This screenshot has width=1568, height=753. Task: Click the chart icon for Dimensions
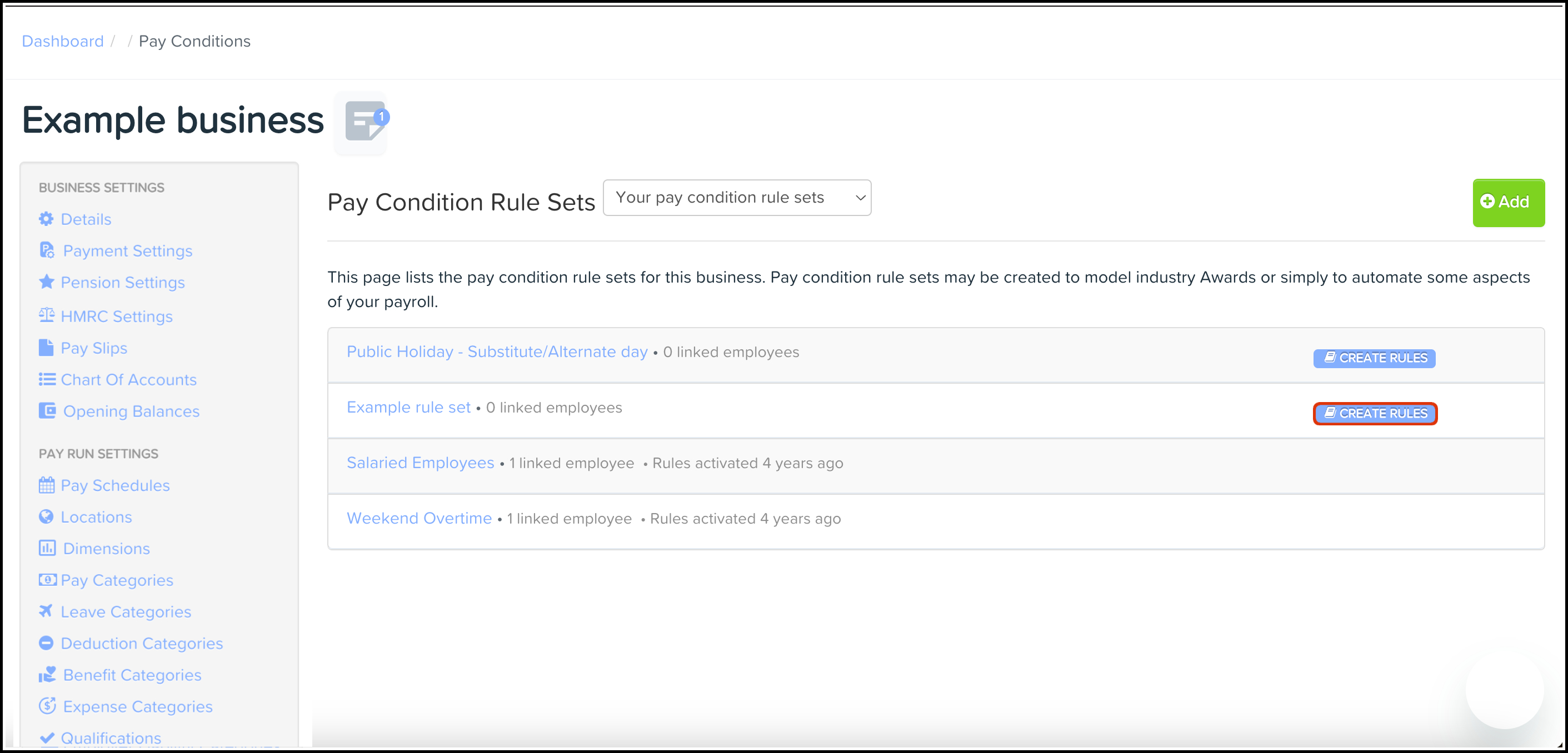(47, 548)
